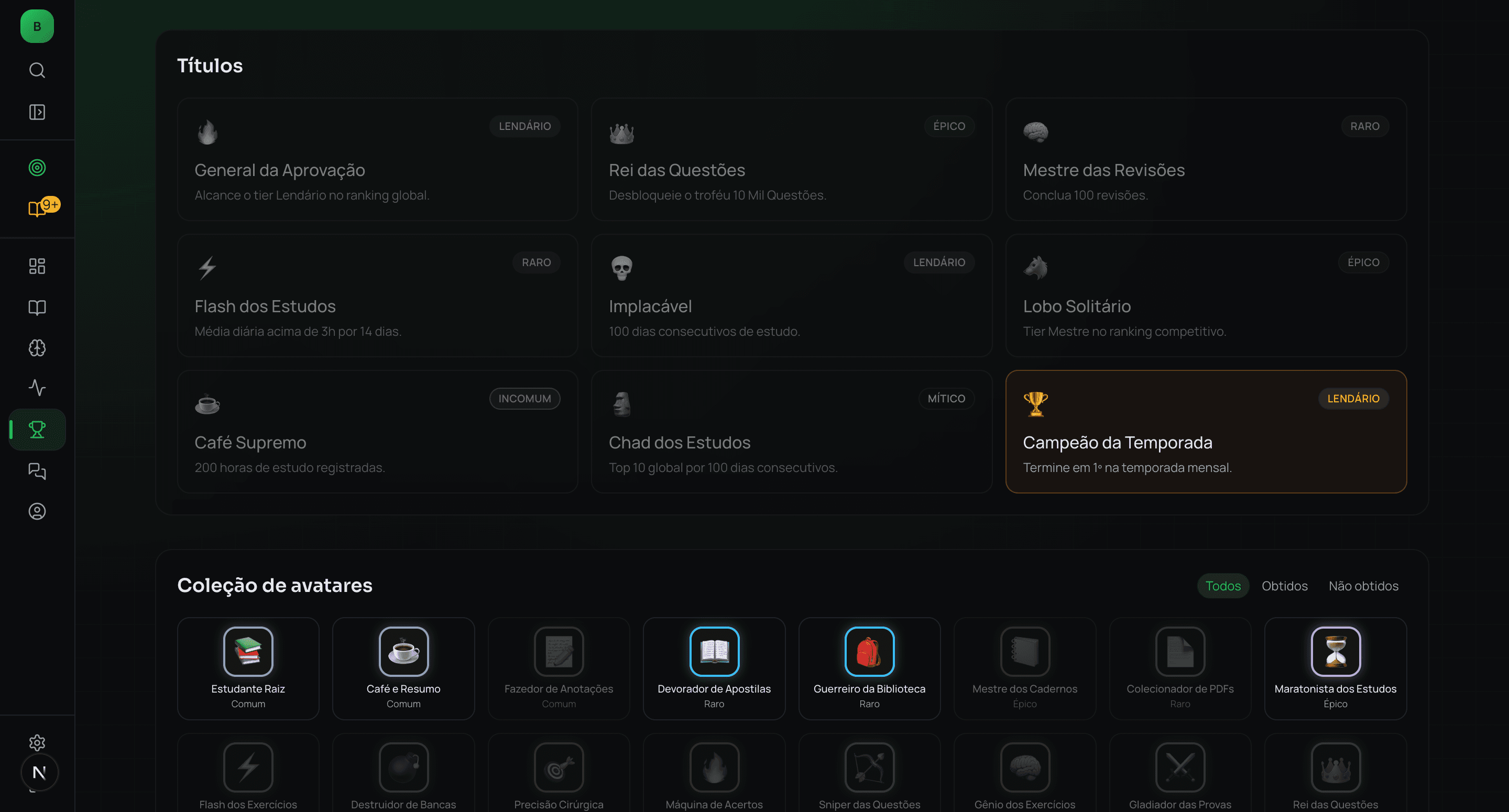Open the Rei das Questões title card
The height and width of the screenshot is (812, 1509).
pyautogui.click(x=791, y=159)
